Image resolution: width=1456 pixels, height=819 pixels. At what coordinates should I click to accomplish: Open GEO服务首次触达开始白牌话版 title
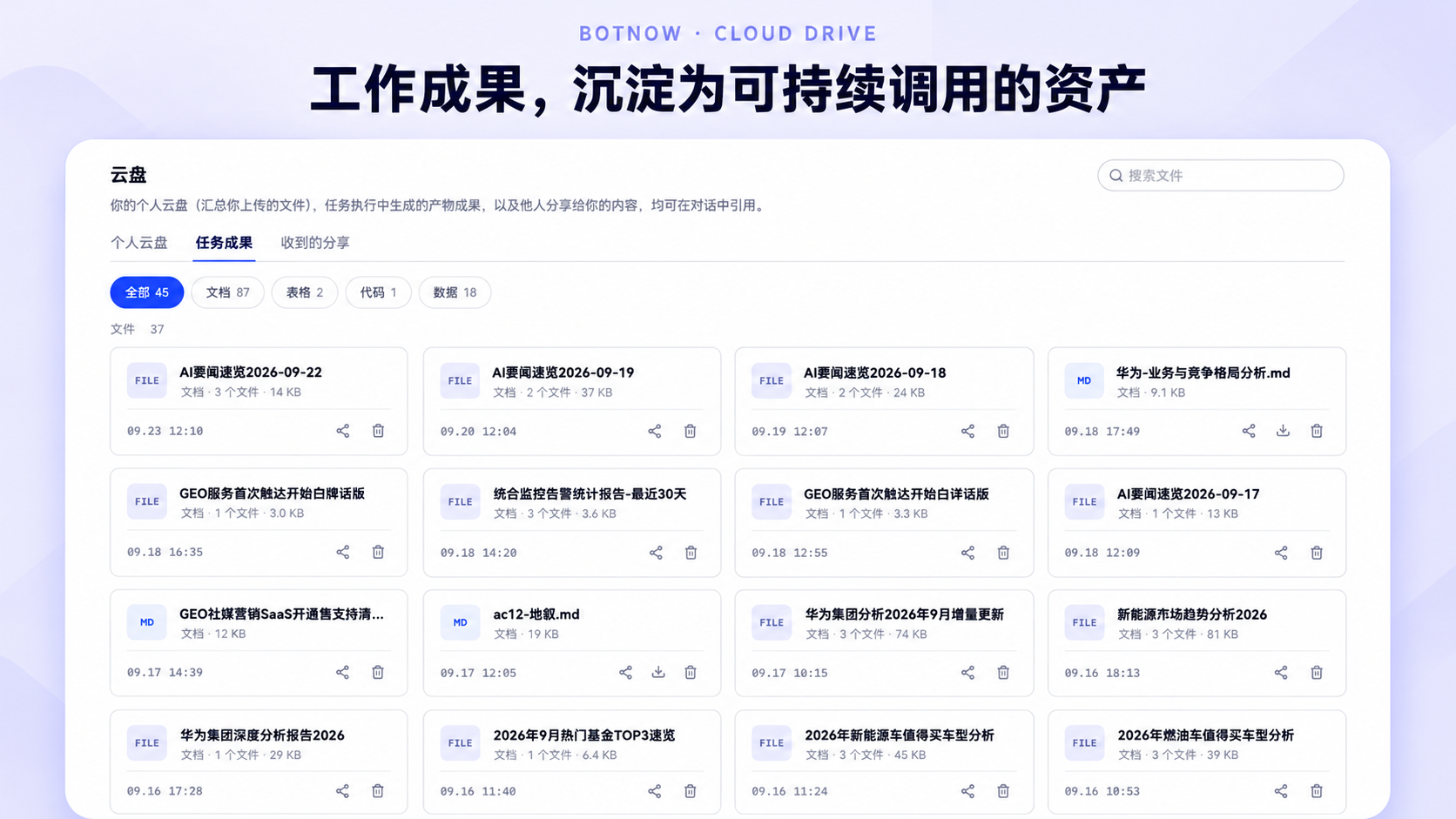(x=272, y=493)
